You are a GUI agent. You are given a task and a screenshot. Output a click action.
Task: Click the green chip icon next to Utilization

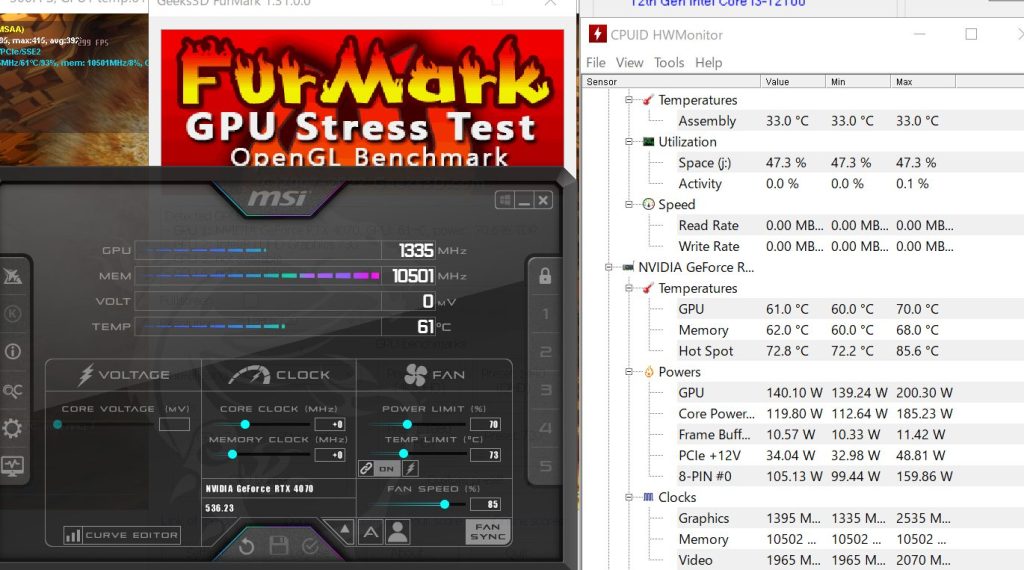[x=648, y=142]
